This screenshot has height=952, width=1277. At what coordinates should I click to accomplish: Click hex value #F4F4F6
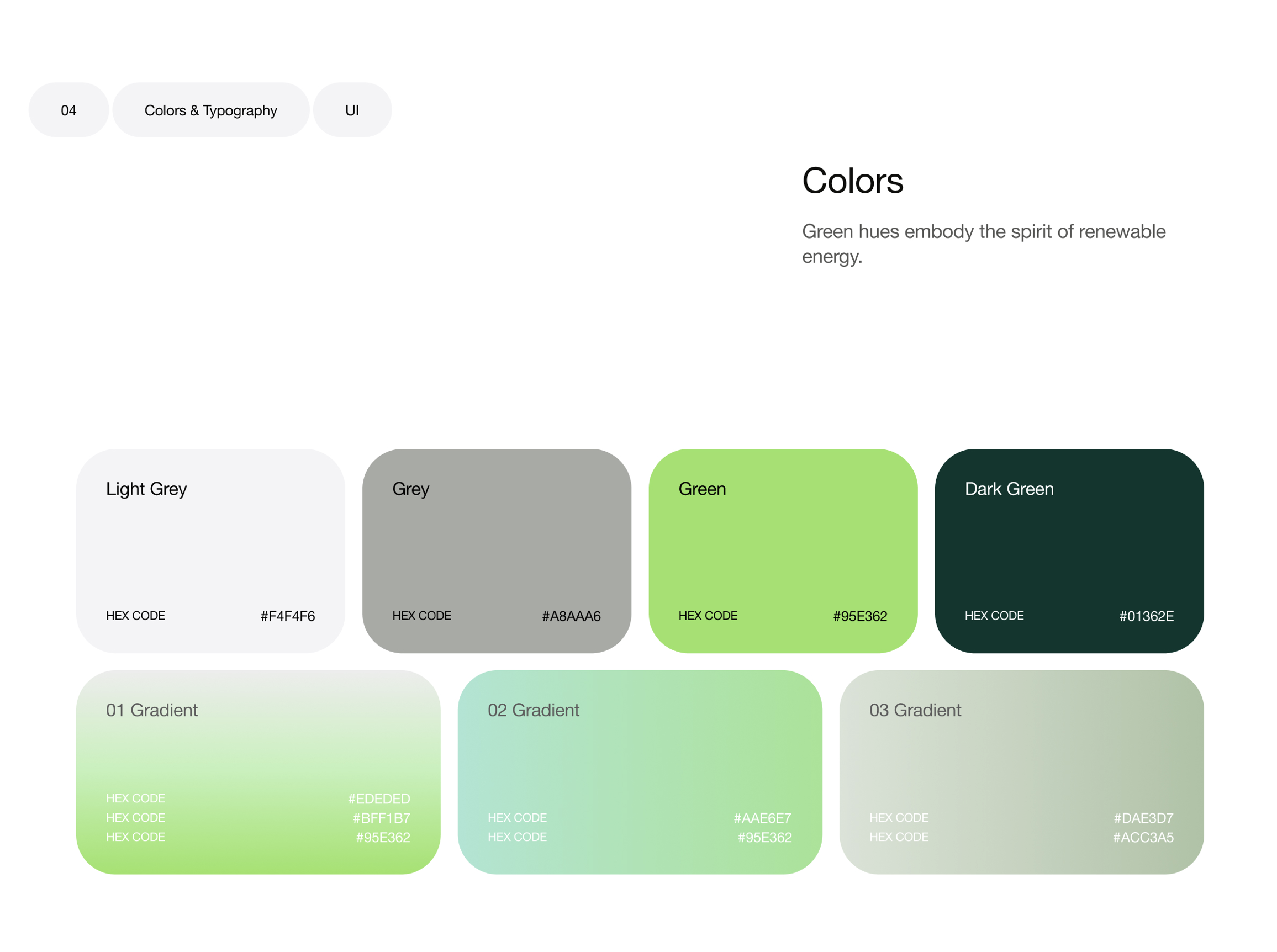(x=288, y=616)
